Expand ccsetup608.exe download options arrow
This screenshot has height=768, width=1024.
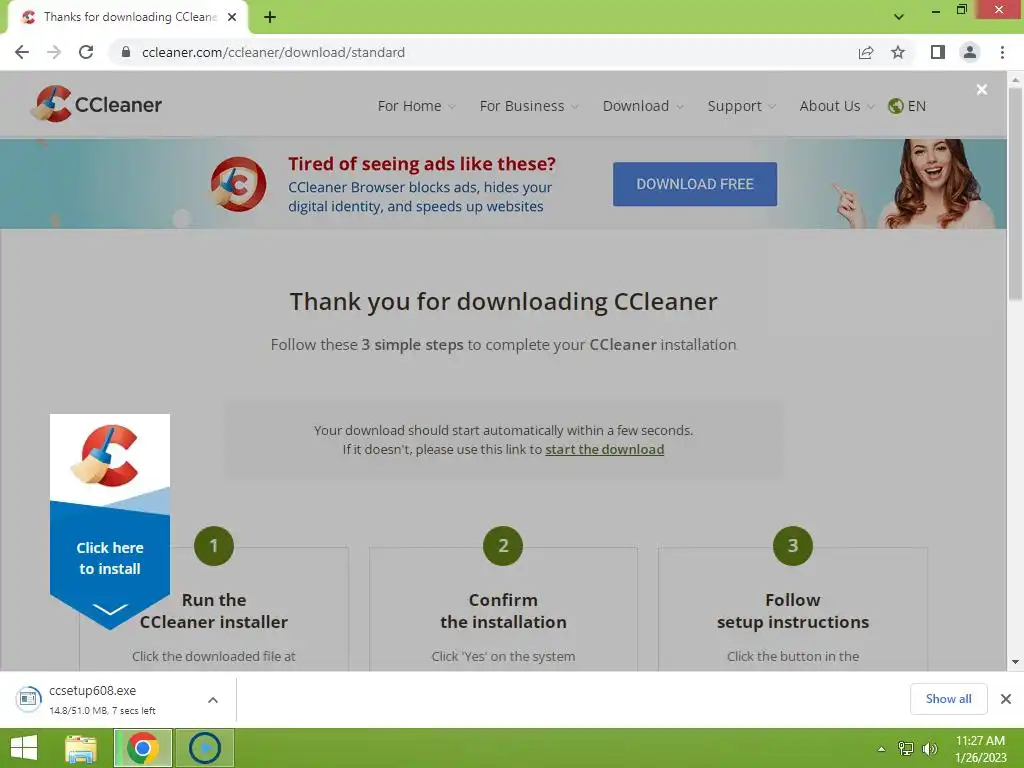point(213,699)
